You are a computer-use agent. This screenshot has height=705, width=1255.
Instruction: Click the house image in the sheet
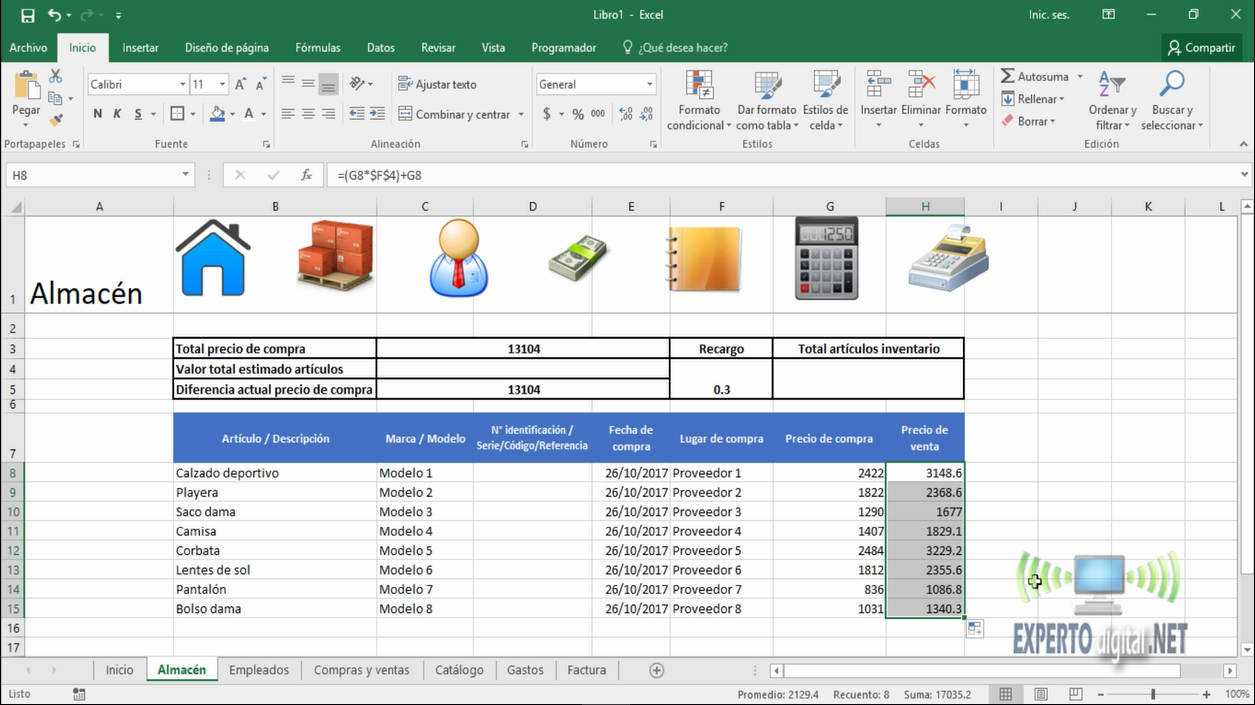tap(212, 258)
